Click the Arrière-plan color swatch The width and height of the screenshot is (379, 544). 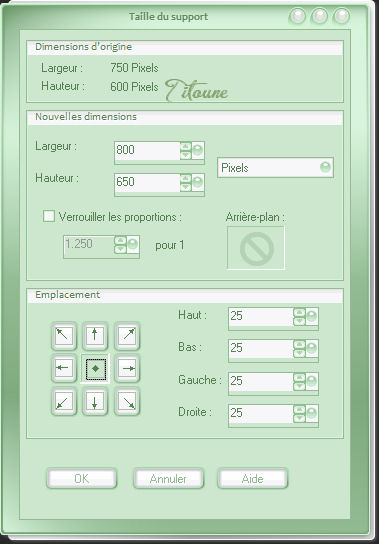256,248
